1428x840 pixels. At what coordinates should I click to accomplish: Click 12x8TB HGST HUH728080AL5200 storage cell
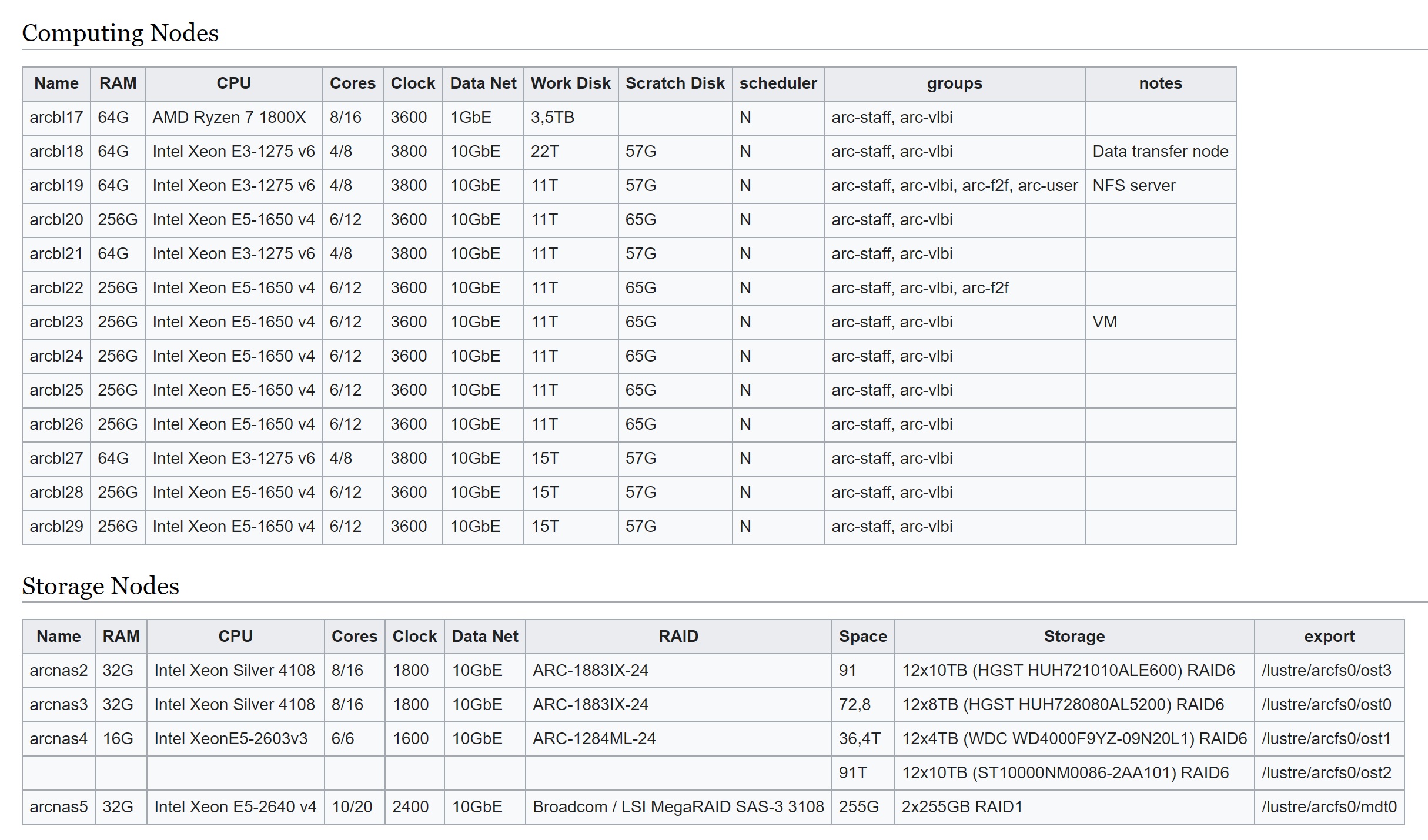(1075, 705)
